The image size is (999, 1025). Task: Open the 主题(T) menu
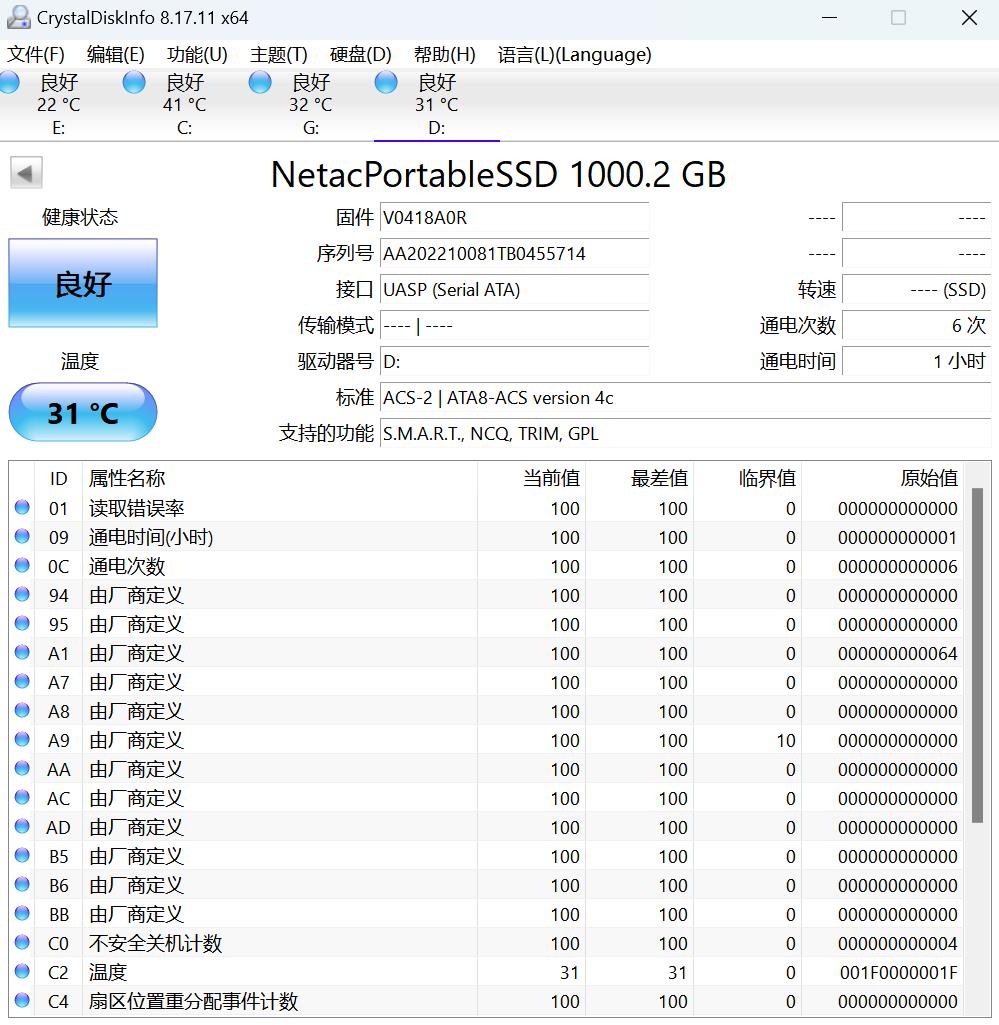pyautogui.click(x=278, y=55)
